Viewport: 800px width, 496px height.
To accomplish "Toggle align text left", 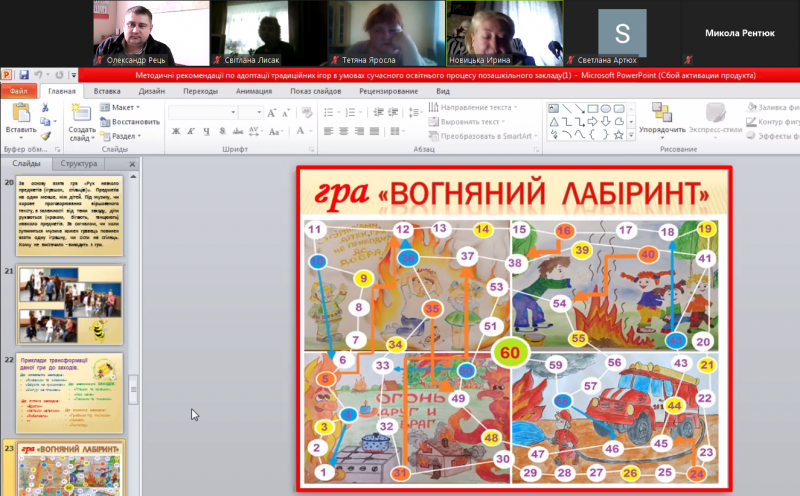I will (x=329, y=131).
